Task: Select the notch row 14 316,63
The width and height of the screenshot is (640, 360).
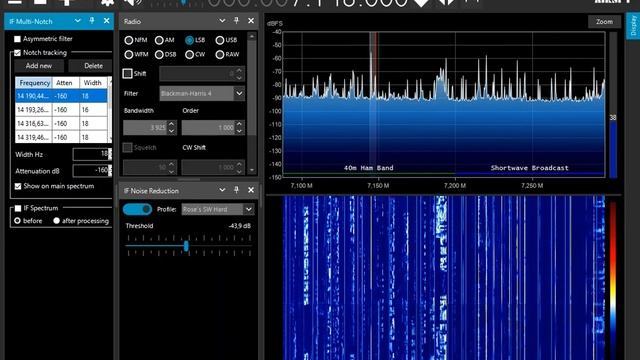Action: click(x=61, y=124)
